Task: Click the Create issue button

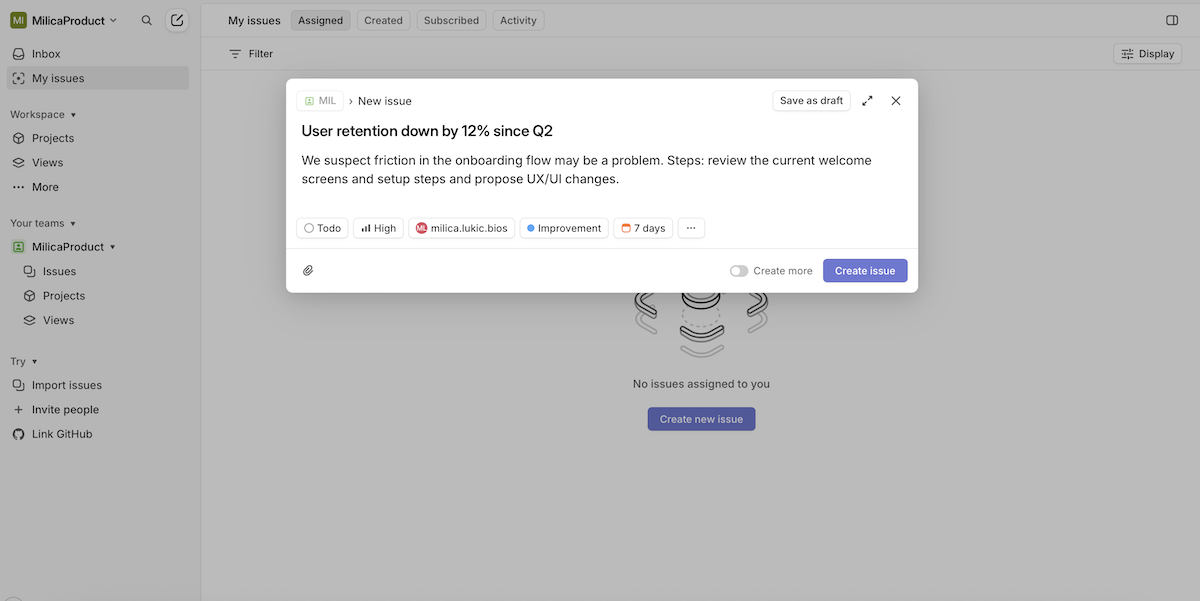Action: pos(865,271)
